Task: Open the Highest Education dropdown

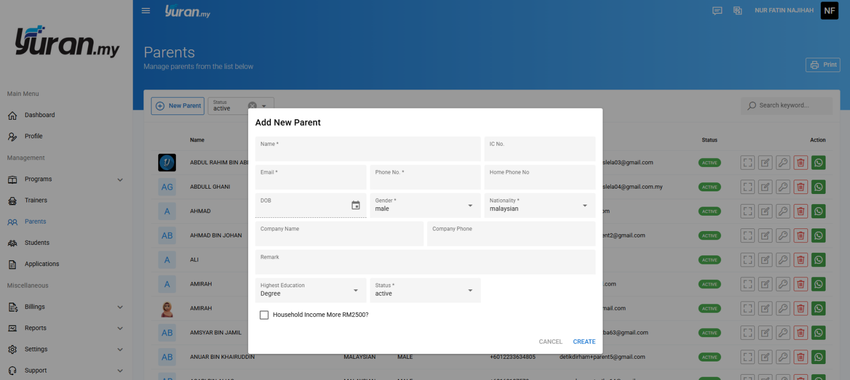Action: point(311,290)
